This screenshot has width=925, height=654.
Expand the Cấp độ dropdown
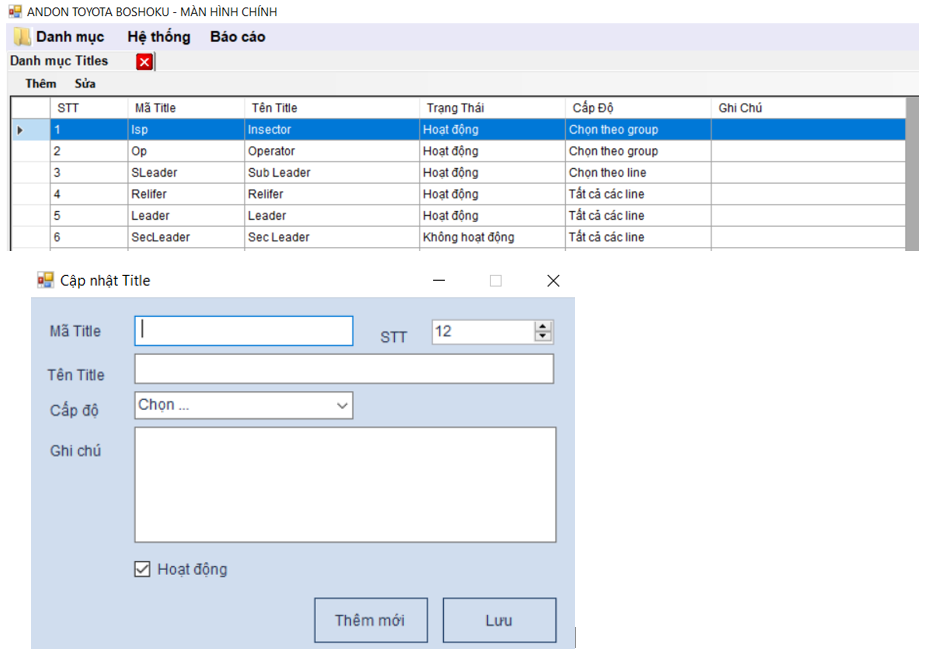(342, 405)
